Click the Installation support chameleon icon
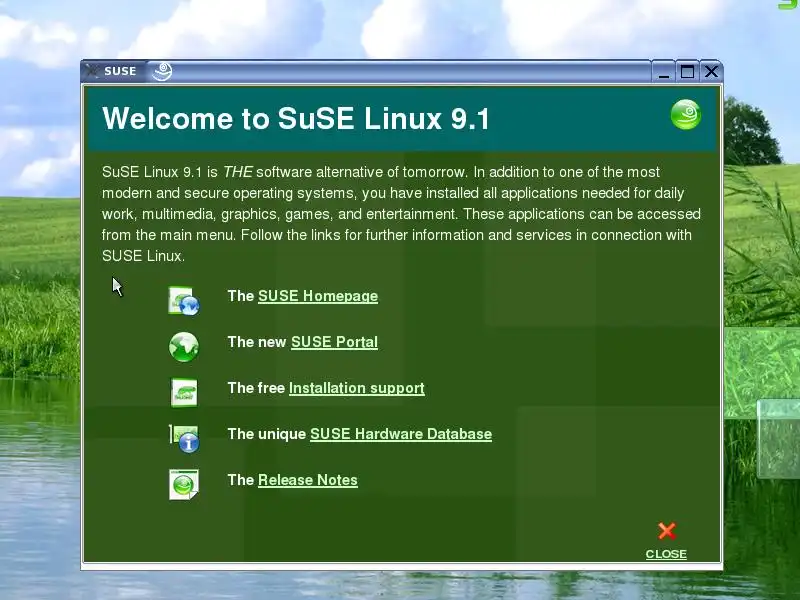Screen dimensions: 800x600 pos(184,392)
